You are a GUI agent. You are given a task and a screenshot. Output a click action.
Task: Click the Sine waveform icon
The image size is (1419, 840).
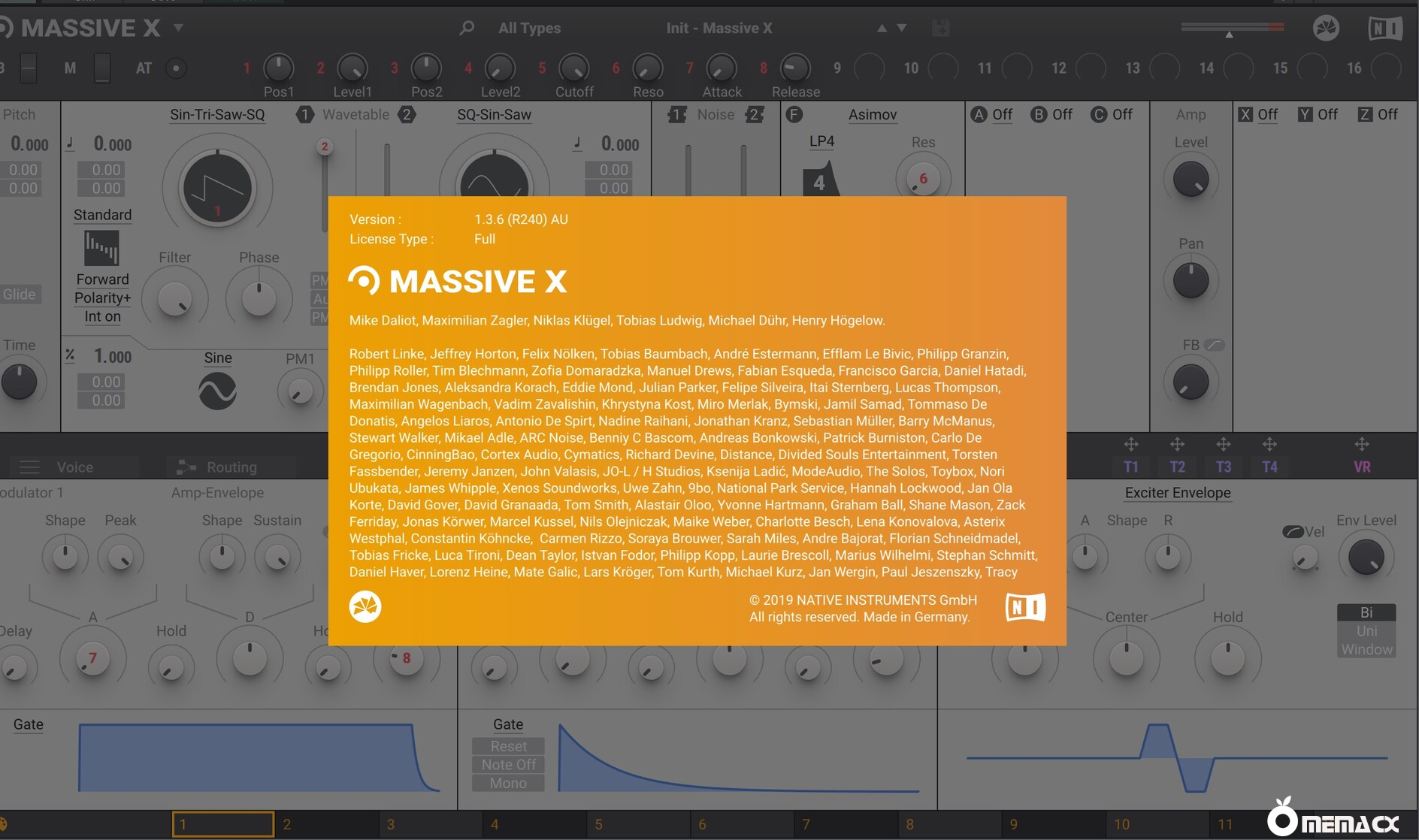point(217,391)
